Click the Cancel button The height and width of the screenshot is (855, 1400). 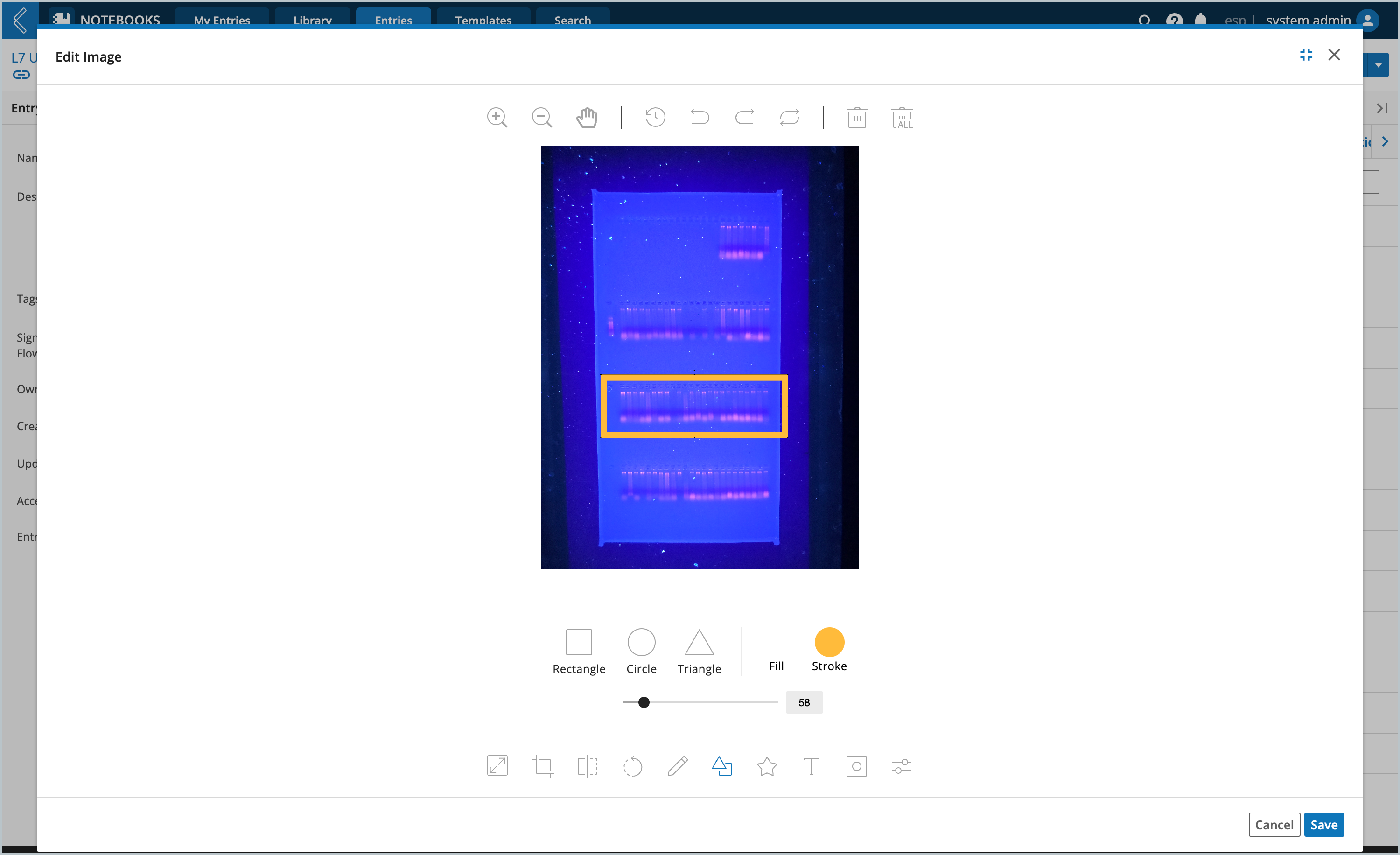[x=1274, y=824]
